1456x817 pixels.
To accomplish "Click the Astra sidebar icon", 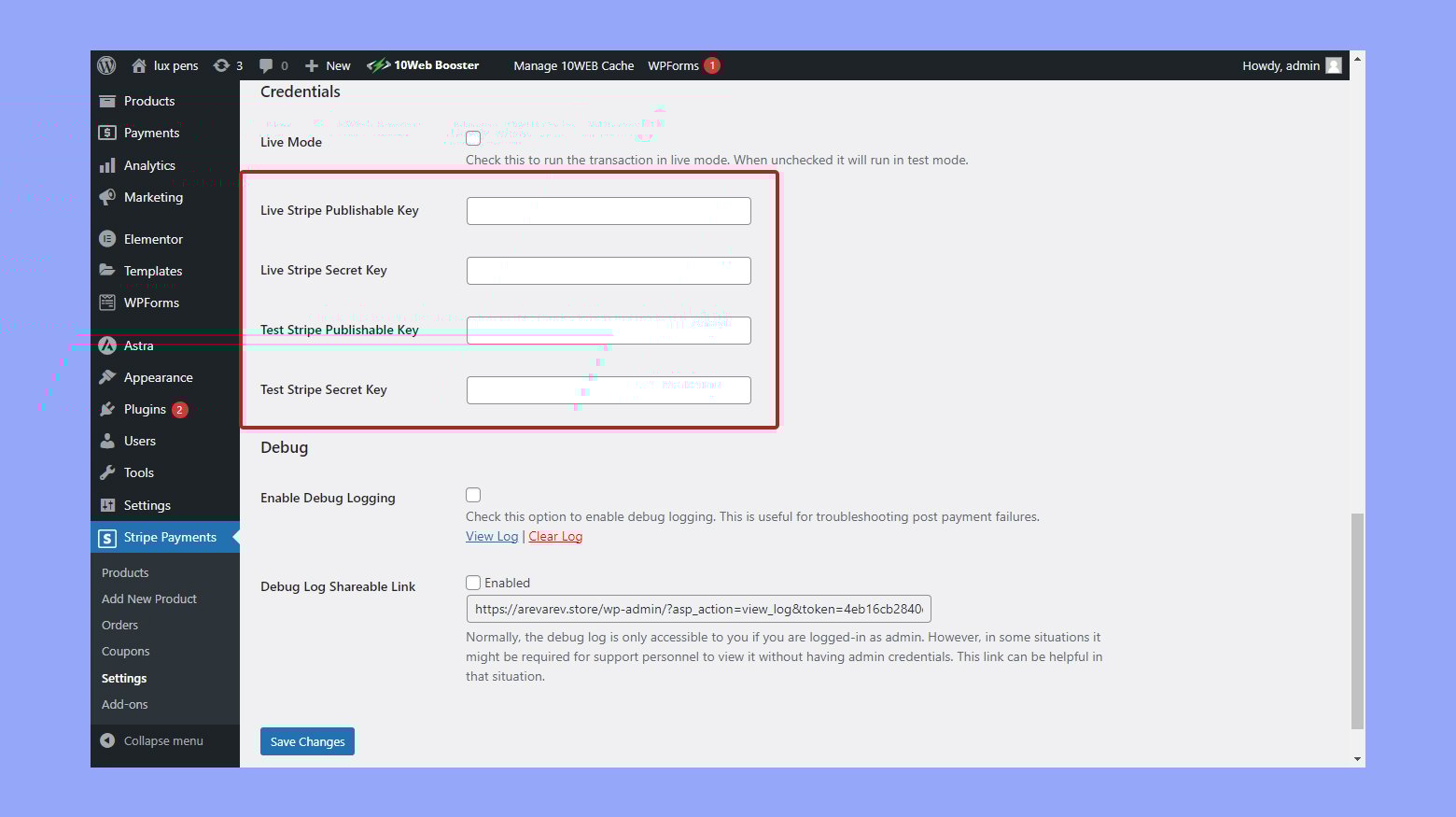I will pyautogui.click(x=107, y=345).
